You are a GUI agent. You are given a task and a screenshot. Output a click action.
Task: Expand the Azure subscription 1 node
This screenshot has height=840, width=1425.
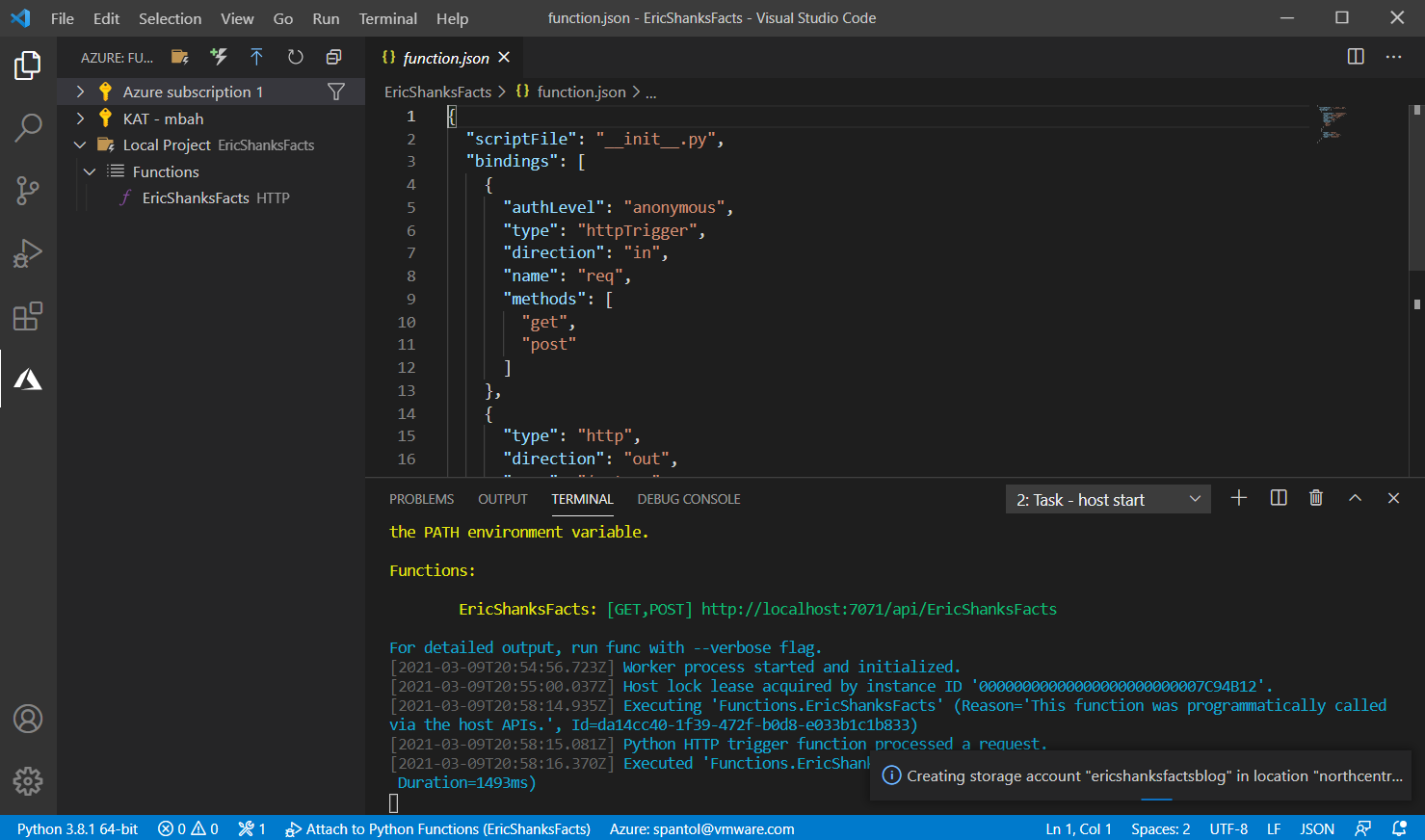(x=80, y=92)
